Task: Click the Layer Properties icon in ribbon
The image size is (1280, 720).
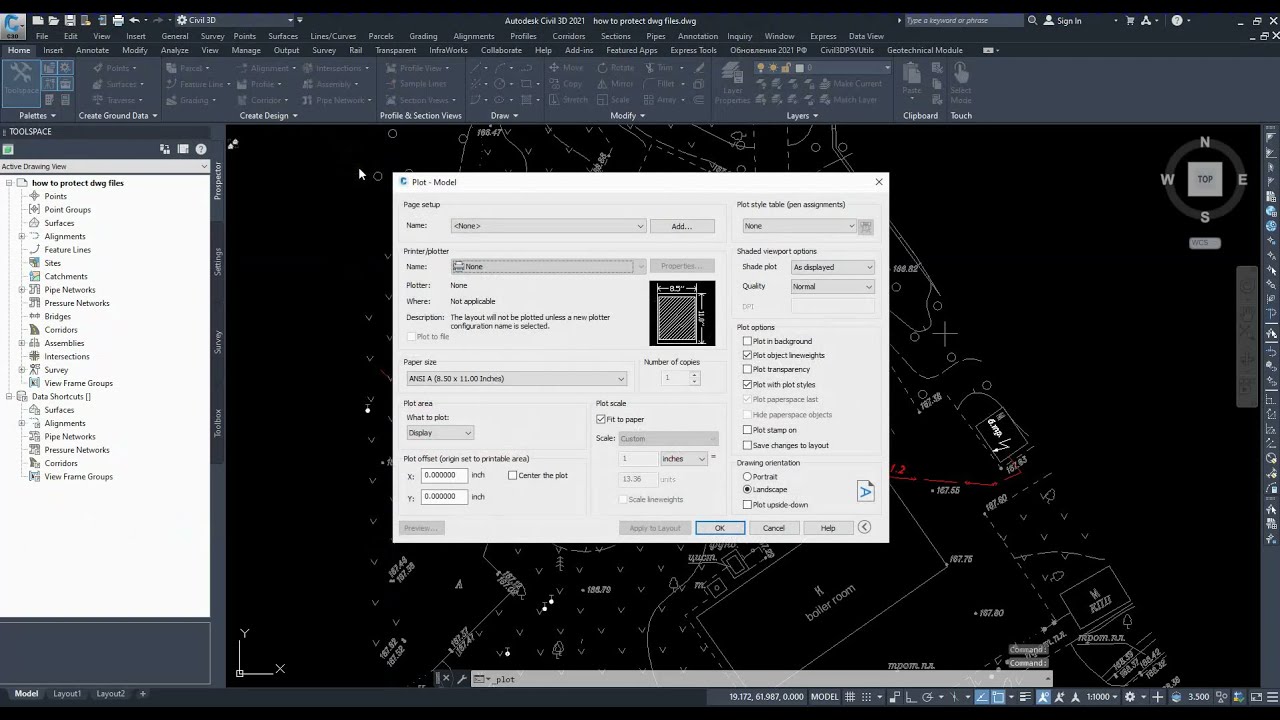Action: [x=732, y=84]
